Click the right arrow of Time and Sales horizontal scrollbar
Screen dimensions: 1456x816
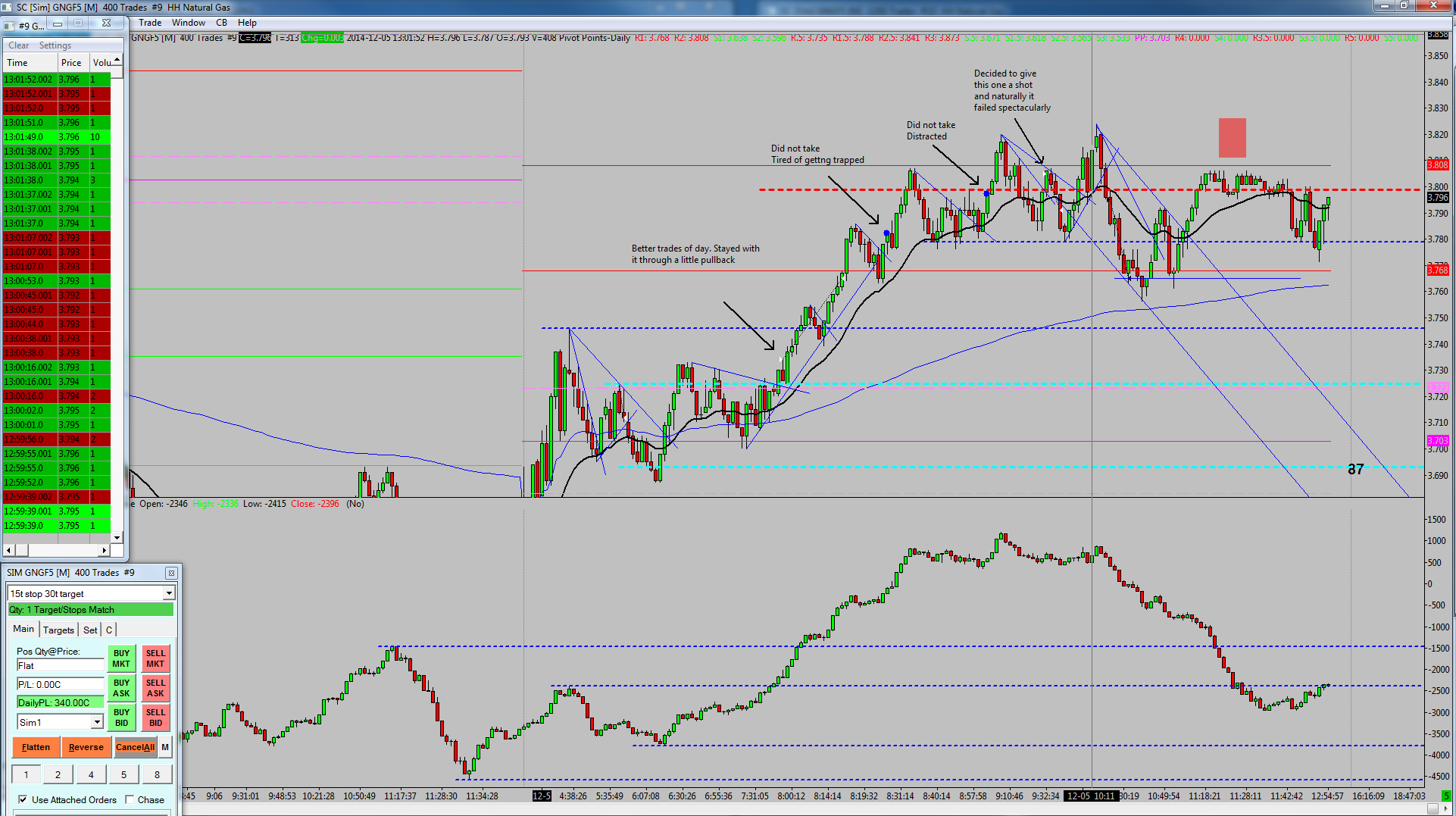[x=105, y=549]
